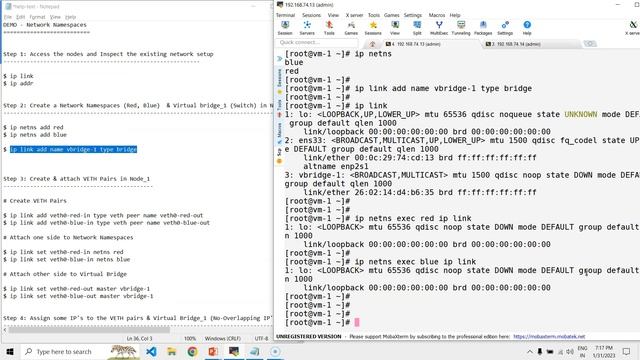This screenshot has width=640, height=360.
Task: Open the Sessions star toolbar icon
Action: click(373, 28)
